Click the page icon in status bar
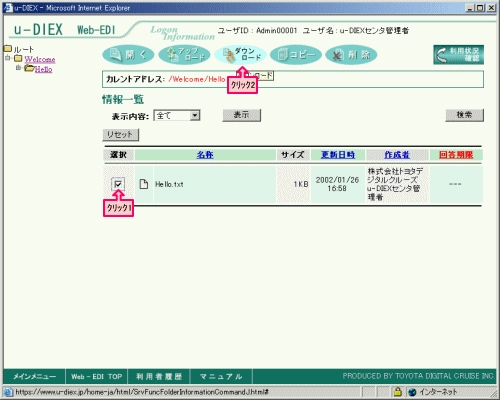 tap(8, 392)
